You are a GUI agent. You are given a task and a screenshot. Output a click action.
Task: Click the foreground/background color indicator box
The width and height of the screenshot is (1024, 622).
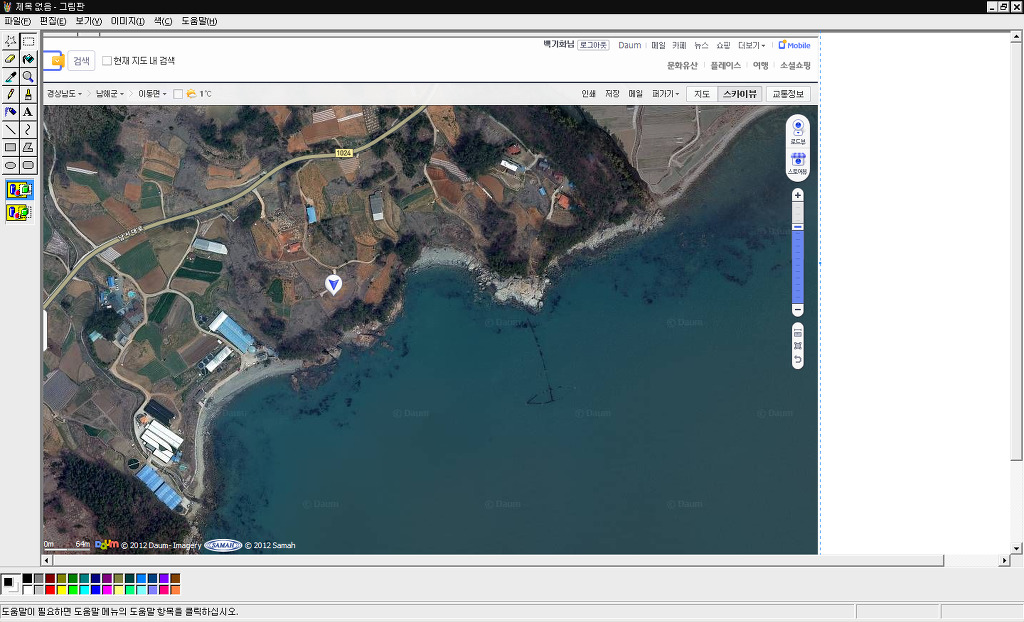(x=10, y=583)
